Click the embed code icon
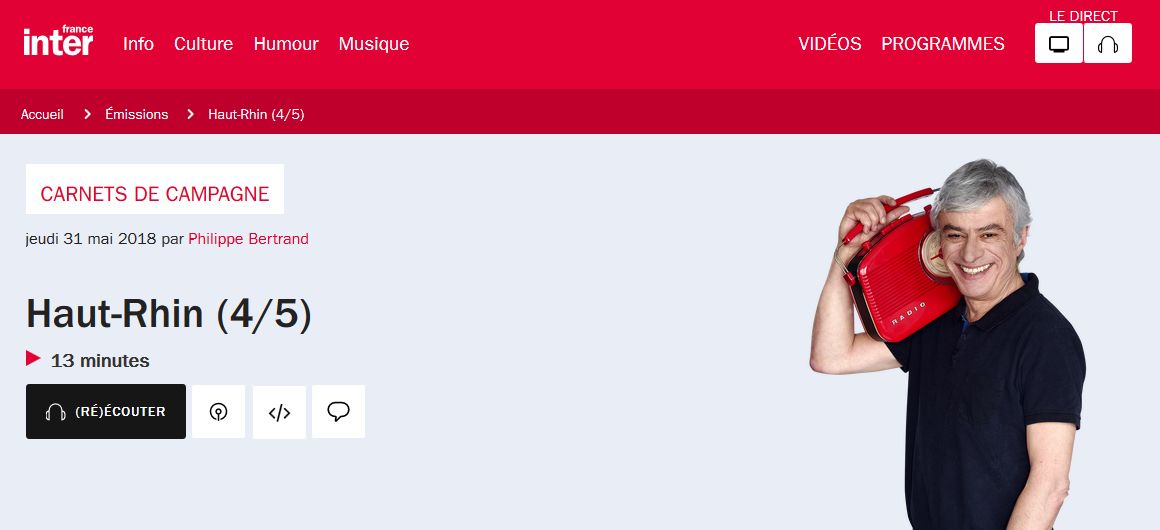 tap(279, 412)
